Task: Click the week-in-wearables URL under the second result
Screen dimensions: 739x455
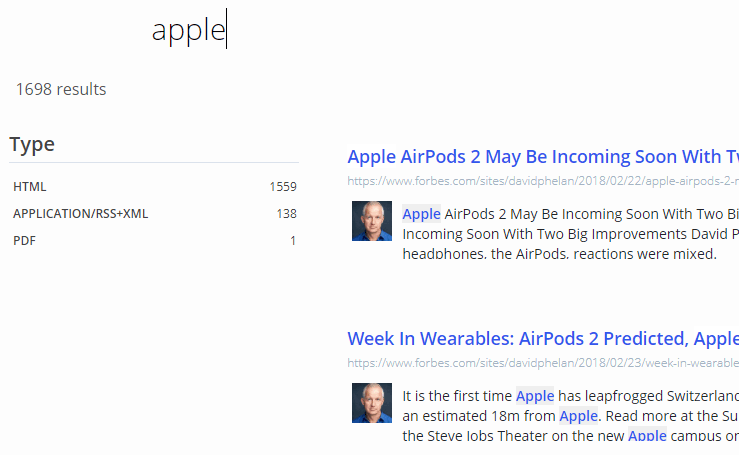Action: tap(542, 362)
